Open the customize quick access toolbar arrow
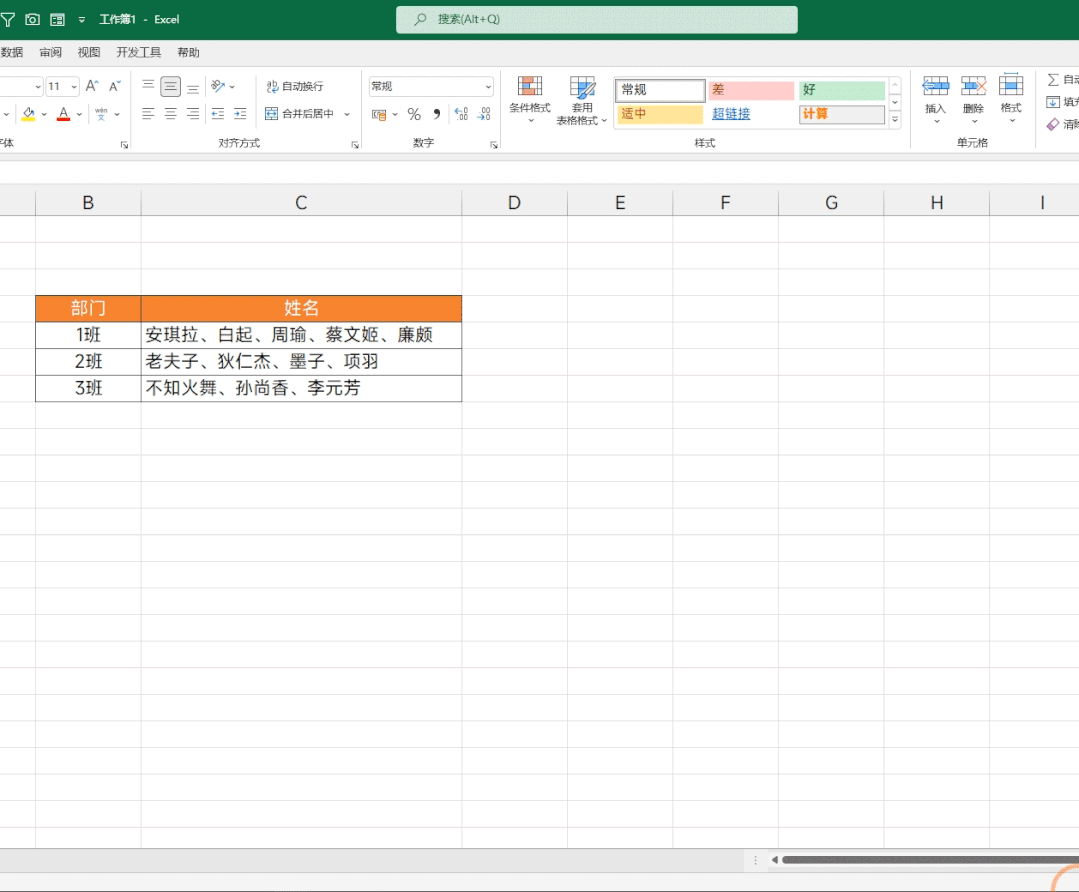This screenshot has width=1079, height=892. [x=82, y=20]
